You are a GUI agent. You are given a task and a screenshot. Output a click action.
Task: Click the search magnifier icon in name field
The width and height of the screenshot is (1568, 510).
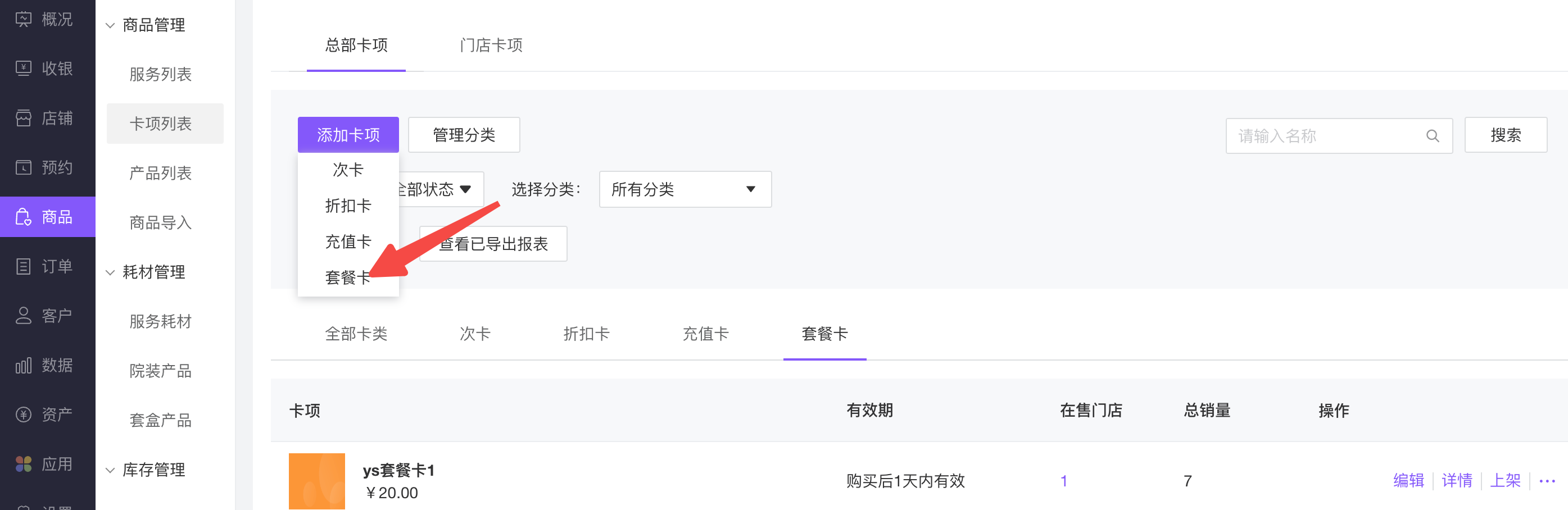(x=1432, y=136)
